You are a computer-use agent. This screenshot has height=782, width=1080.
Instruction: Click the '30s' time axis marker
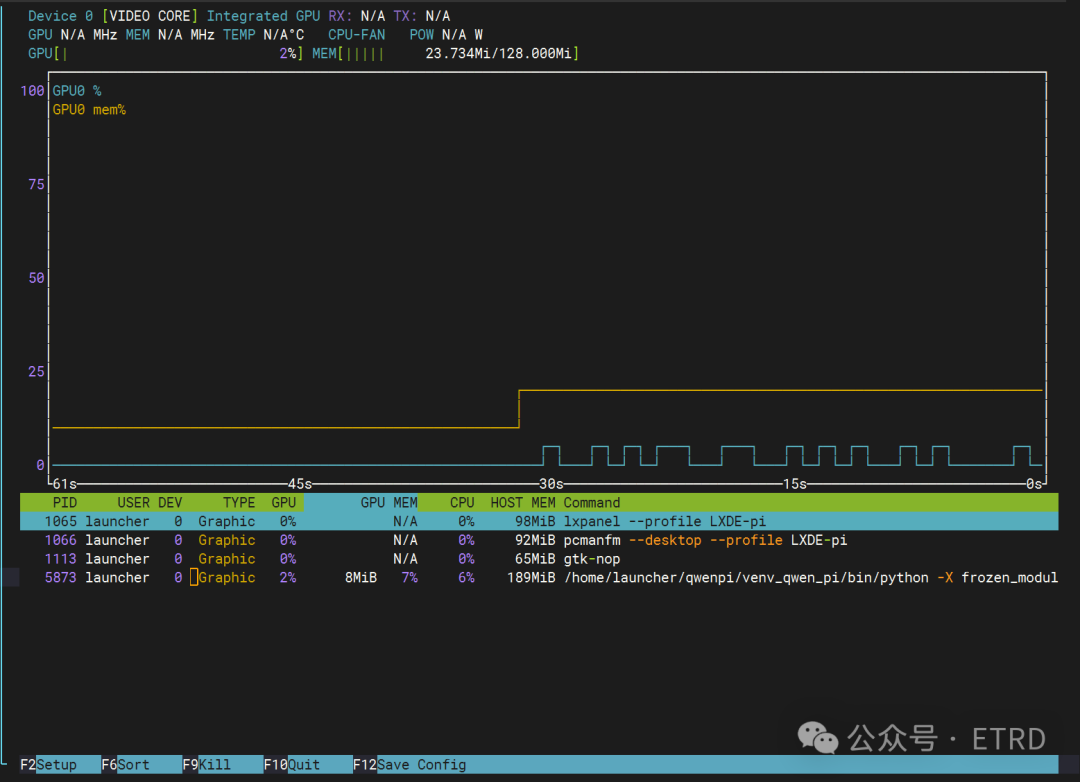(551, 484)
